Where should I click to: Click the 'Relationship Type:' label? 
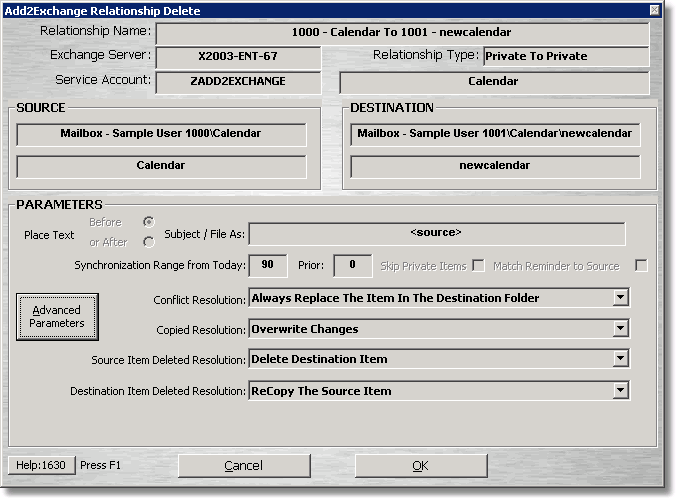coord(426,55)
